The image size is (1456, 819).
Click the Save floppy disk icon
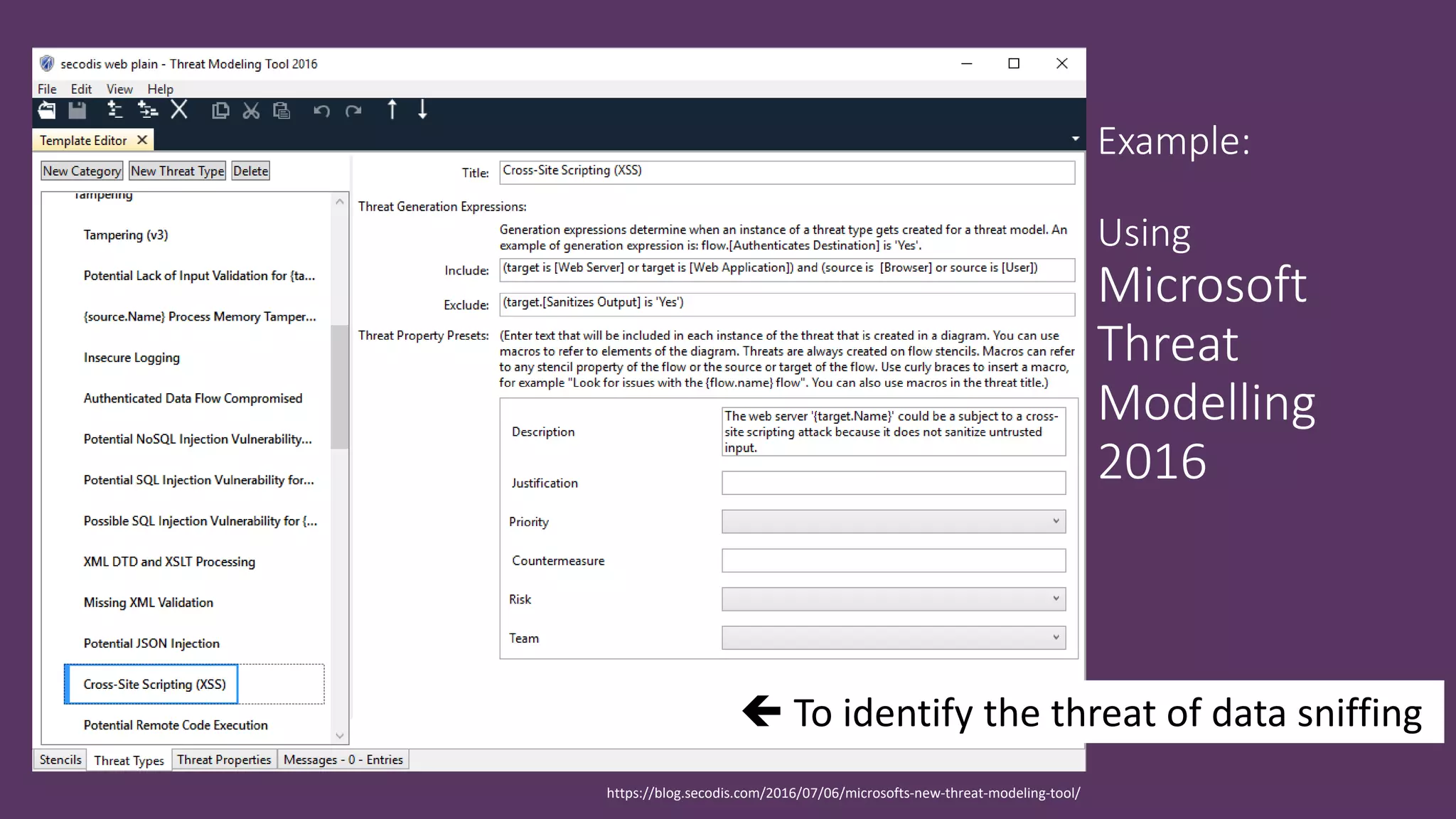(x=77, y=110)
